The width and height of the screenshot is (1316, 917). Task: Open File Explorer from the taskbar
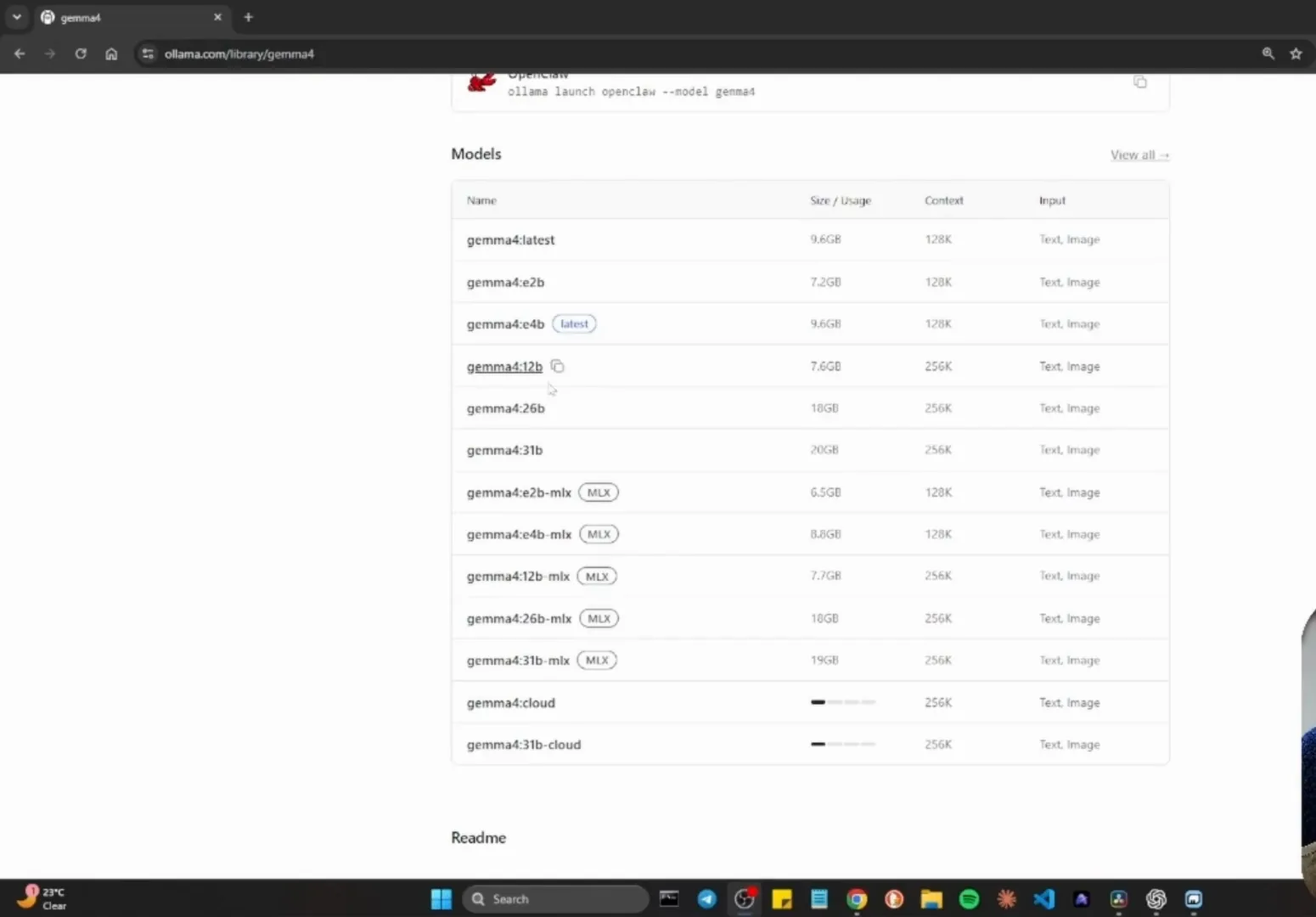pyautogui.click(x=931, y=899)
